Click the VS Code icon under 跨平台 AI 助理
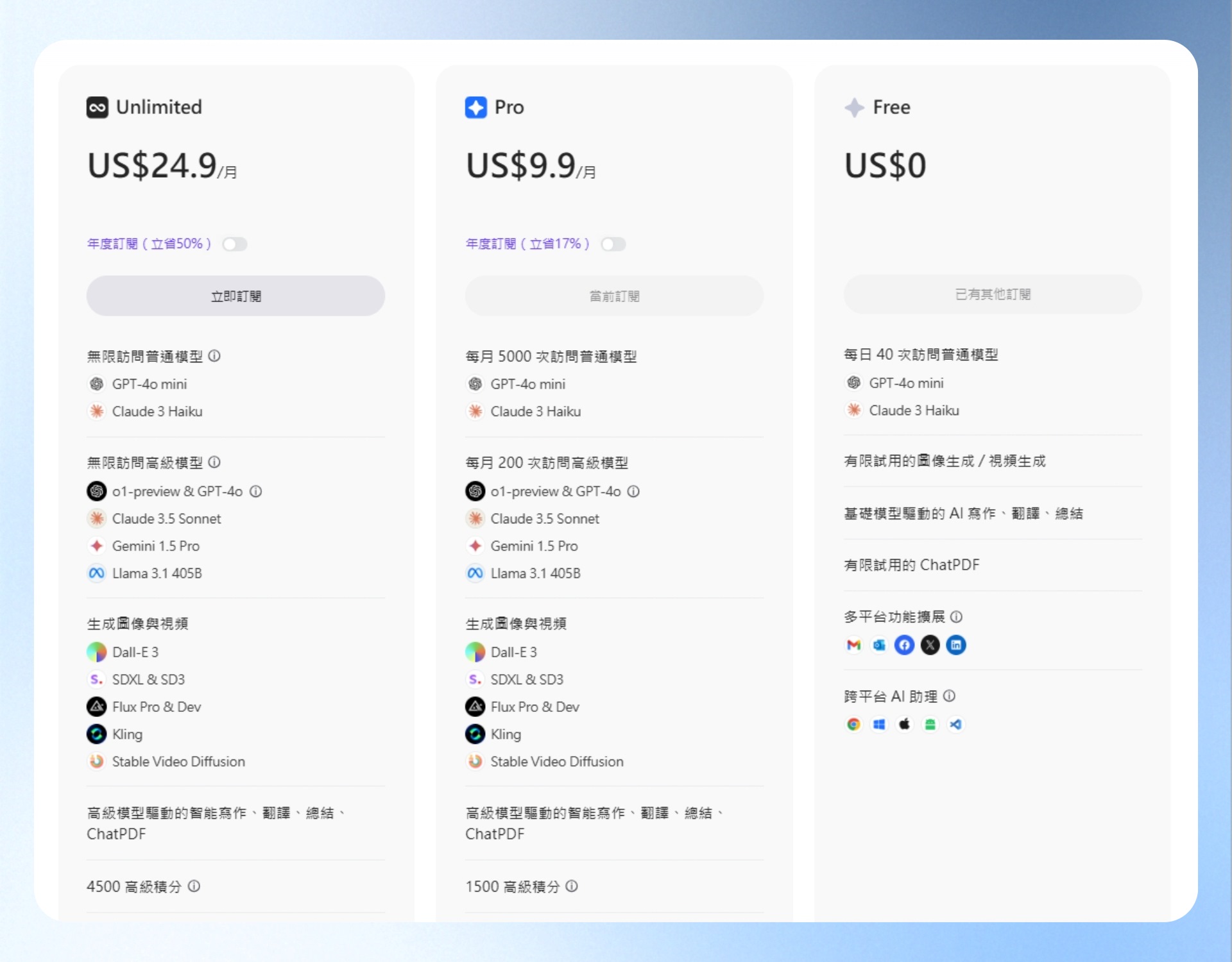Image resolution: width=1232 pixels, height=962 pixels. tap(956, 724)
